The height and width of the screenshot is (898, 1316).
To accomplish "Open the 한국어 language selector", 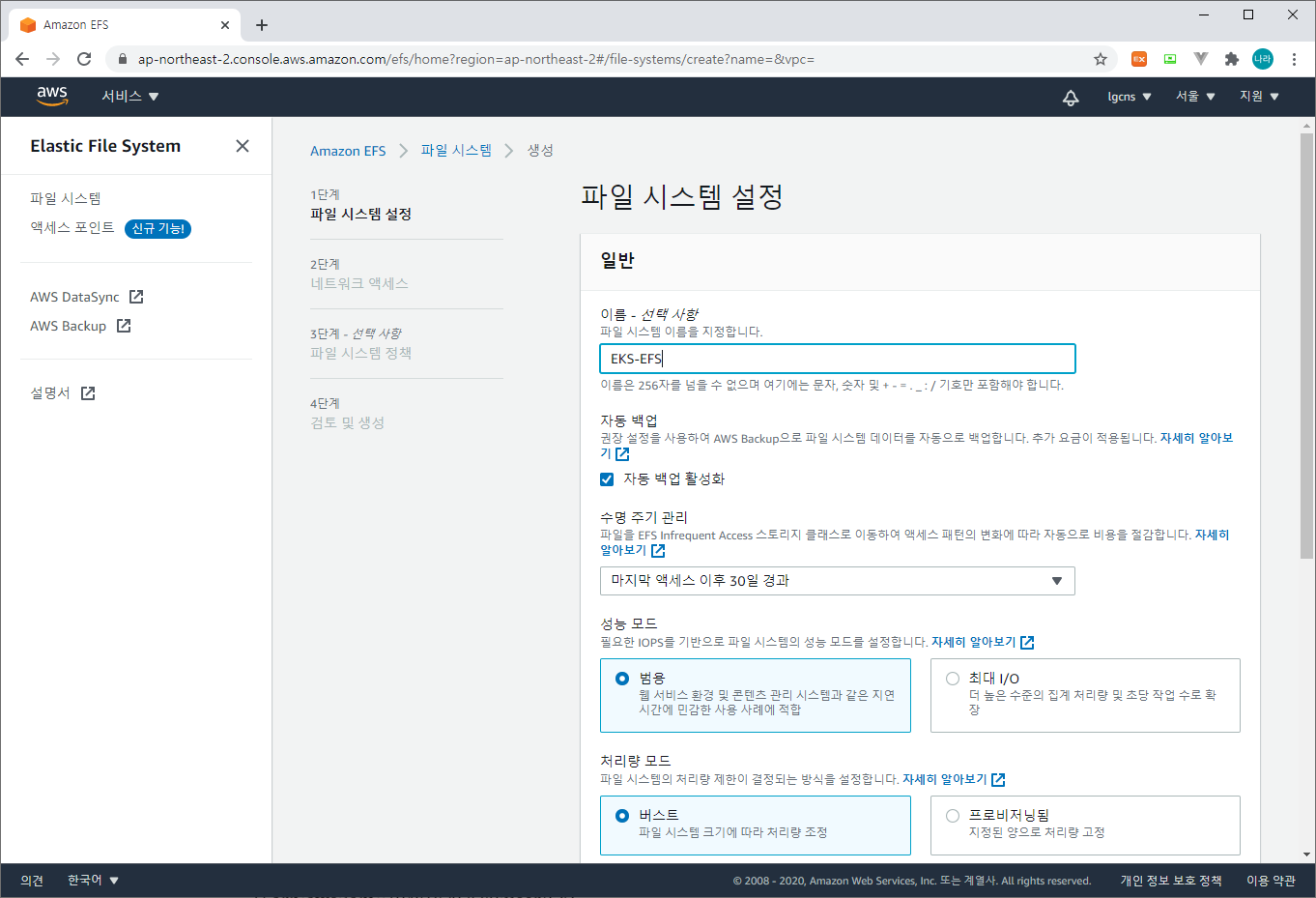I will click(93, 880).
